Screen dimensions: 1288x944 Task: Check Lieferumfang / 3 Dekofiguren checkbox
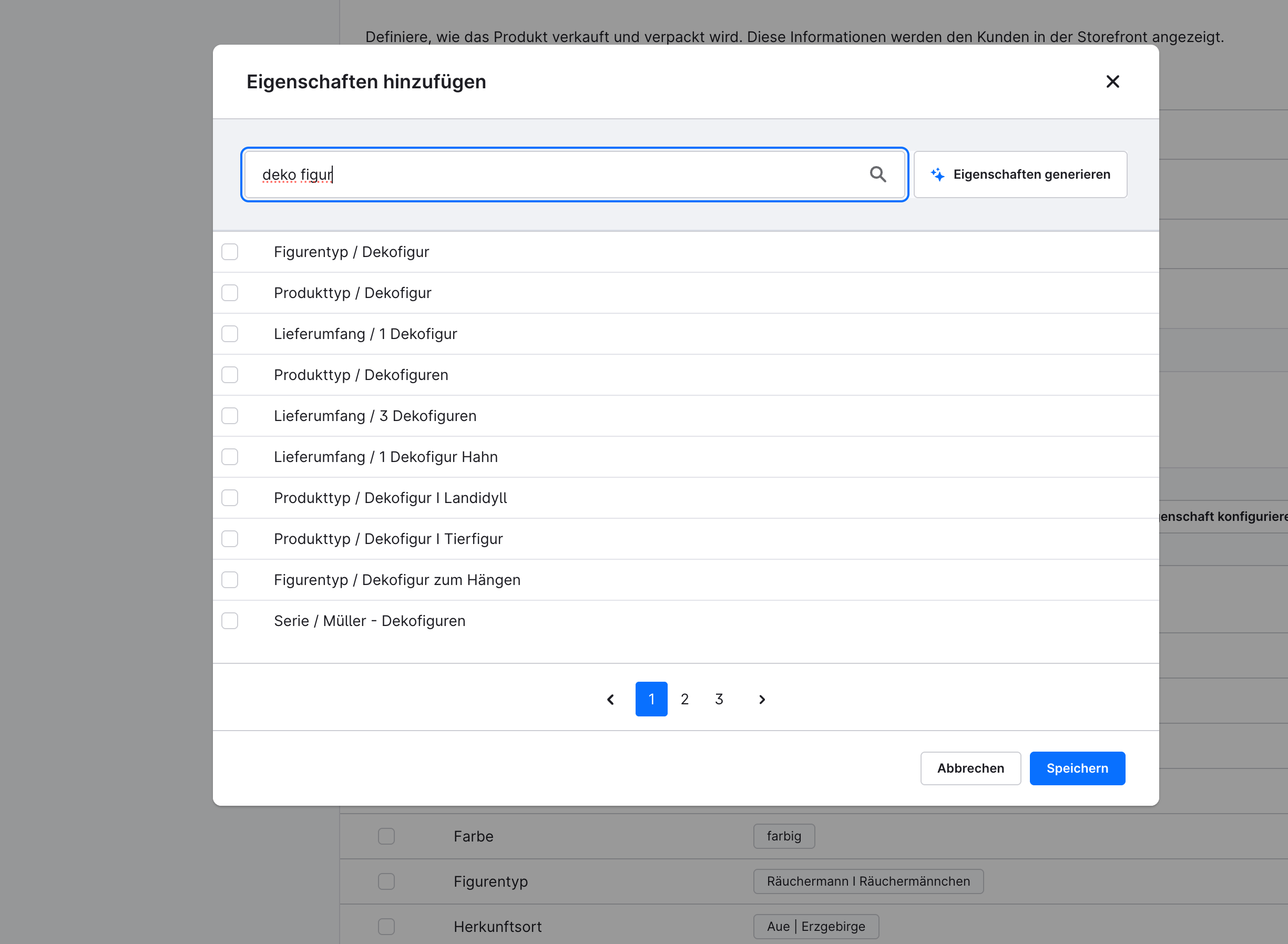[230, 416]
